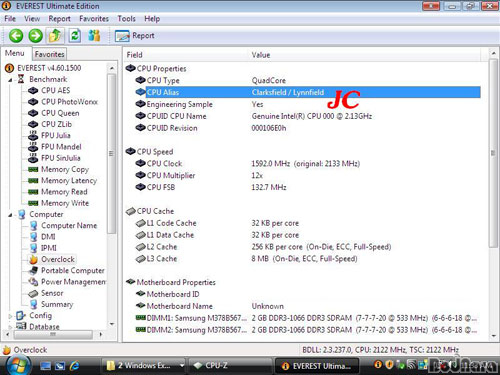This screenshot has width=500, height=375.
Task: Select the FPU SinJulia benchmark
Action: coord(61,158)
